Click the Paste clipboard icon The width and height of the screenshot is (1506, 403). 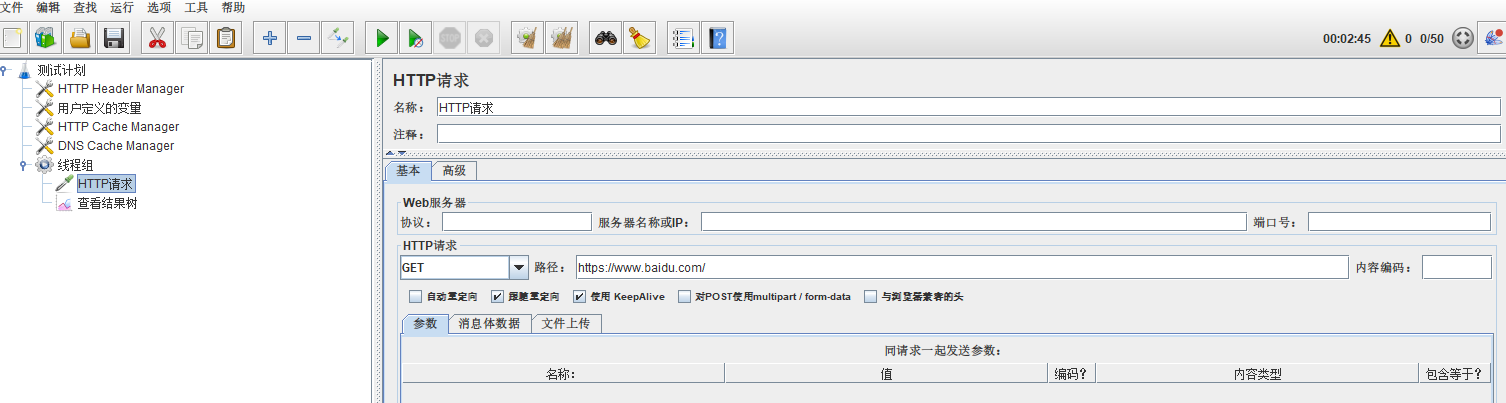(225, 39)
